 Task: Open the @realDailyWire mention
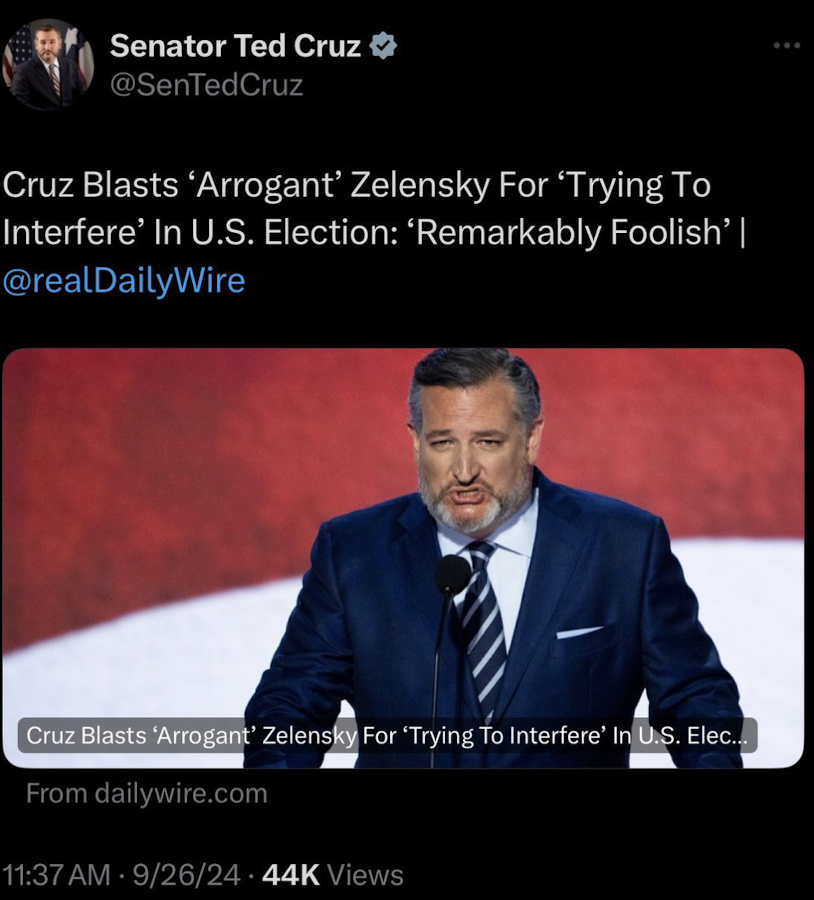pos(124,280)
